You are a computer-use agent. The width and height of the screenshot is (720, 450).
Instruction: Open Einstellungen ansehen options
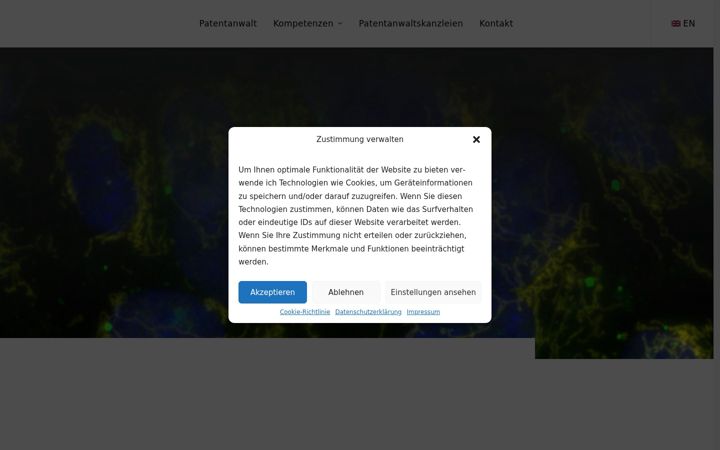pos(433,292)
